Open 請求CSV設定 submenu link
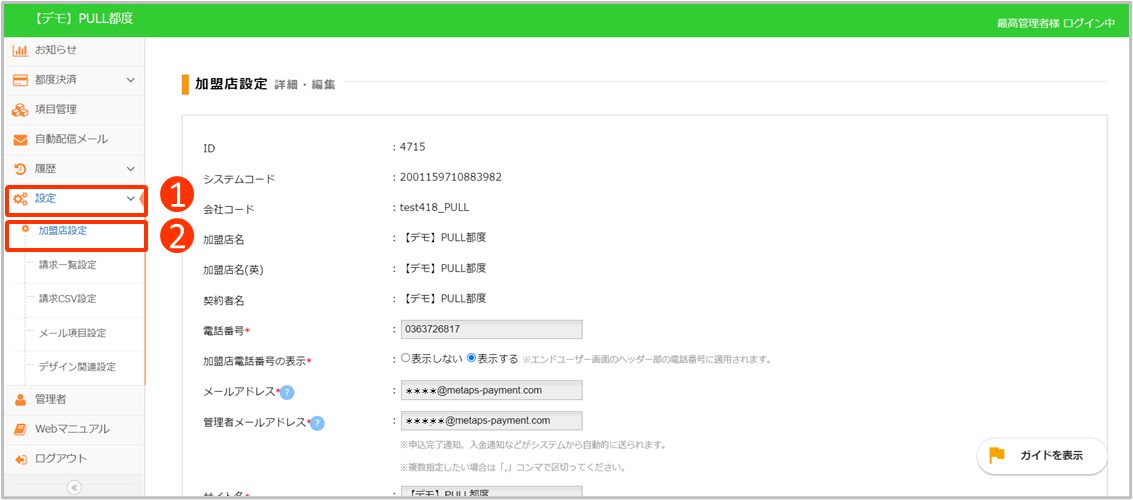This screenshot has width=1133, height=500. coord(67,299)
